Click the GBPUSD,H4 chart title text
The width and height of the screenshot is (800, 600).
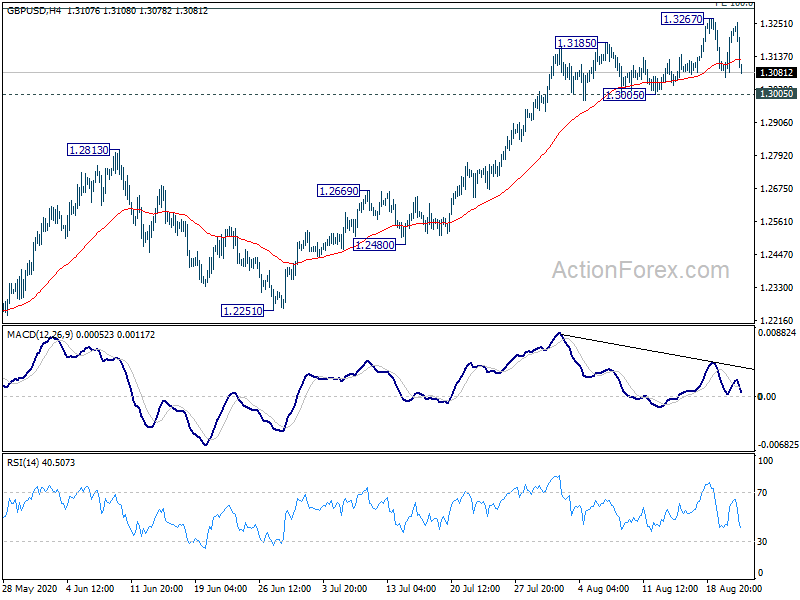tap(34, 10)
